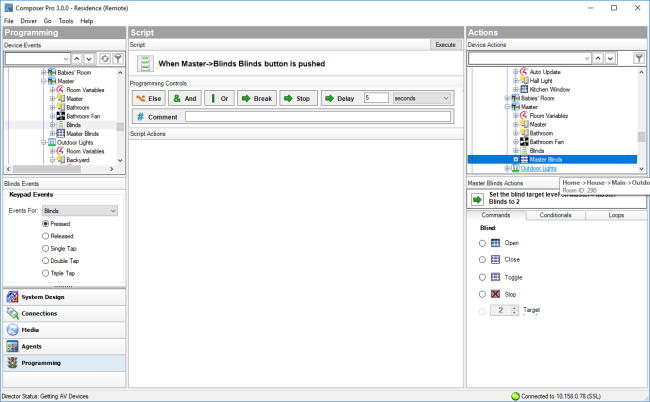The width and height of the screenshot is (650, 402).
Task: Click the Or programming control button
Action: pos(219,98)
